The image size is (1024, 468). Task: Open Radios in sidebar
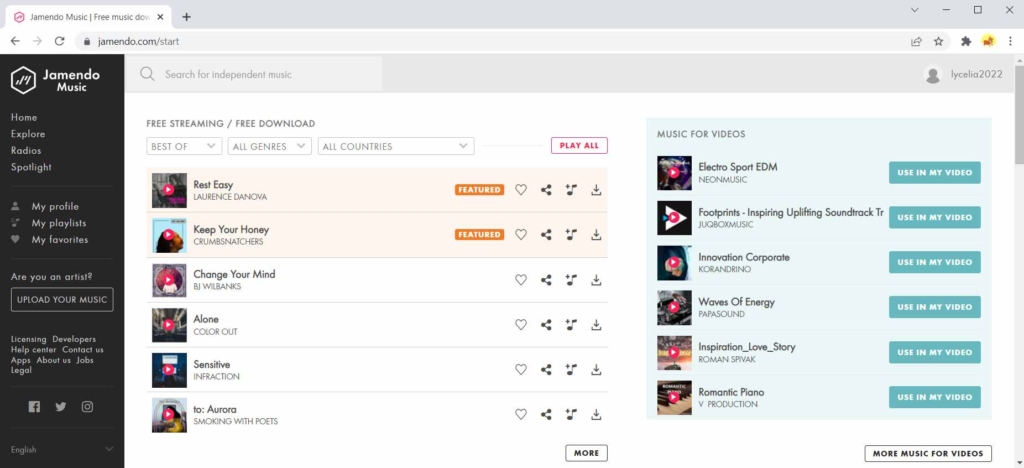(26, 150)
